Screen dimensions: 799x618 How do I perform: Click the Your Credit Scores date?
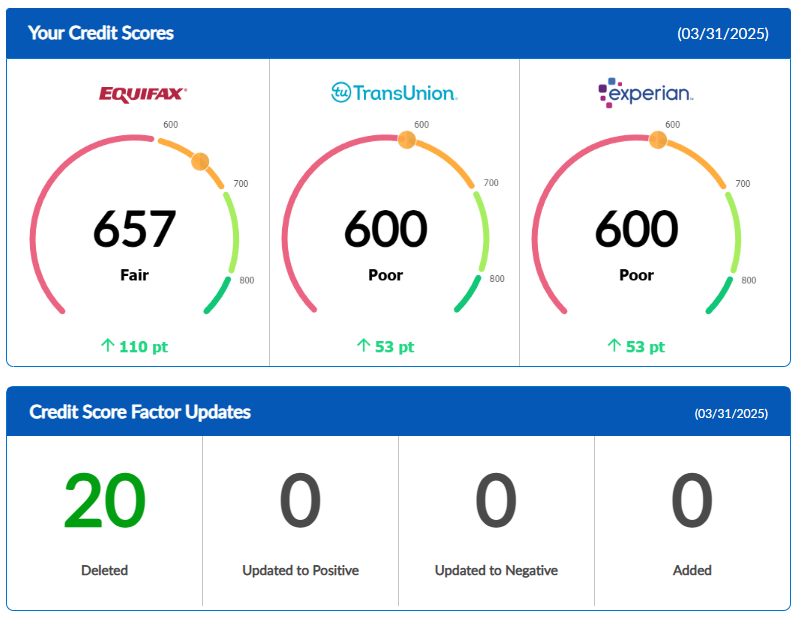coord(723,34)
